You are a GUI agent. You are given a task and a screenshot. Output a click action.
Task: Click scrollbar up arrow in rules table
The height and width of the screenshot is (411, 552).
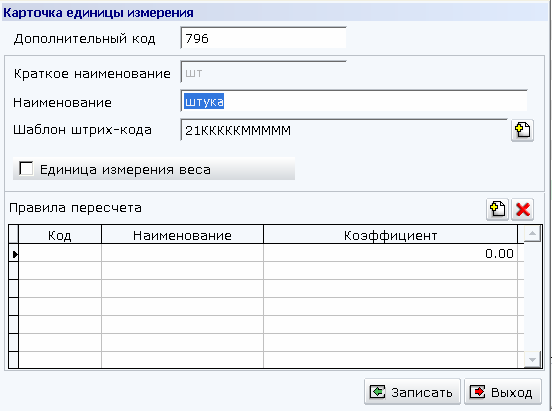click(x=532, y=233)
